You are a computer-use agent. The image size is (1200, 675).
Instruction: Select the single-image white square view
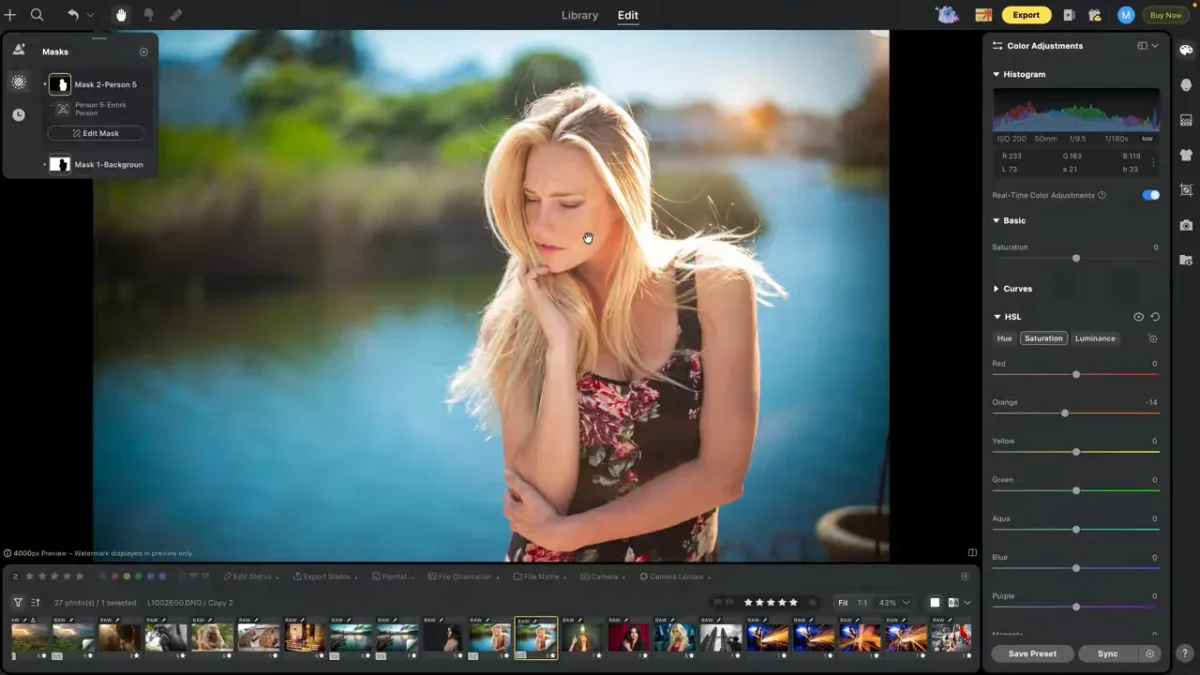pyautogui.click(x=935, y=603)
